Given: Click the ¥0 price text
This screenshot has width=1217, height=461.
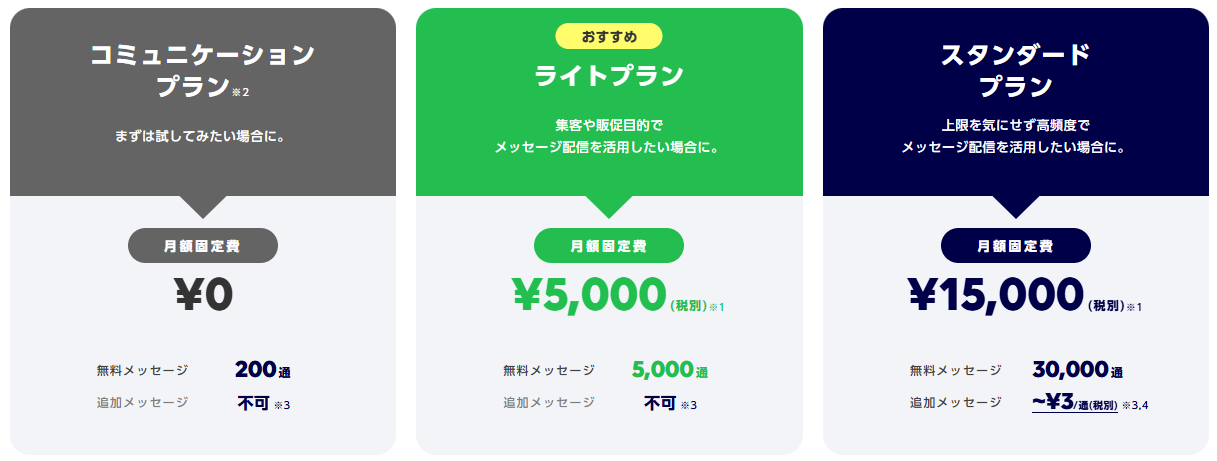Looking at the screenshot, I should (203, 295).
